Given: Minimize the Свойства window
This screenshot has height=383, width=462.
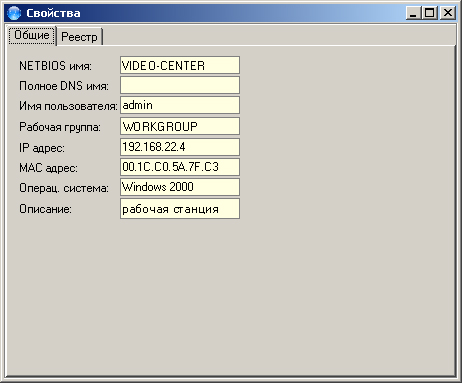Looking at the screenshot, I should click(413, 13).
